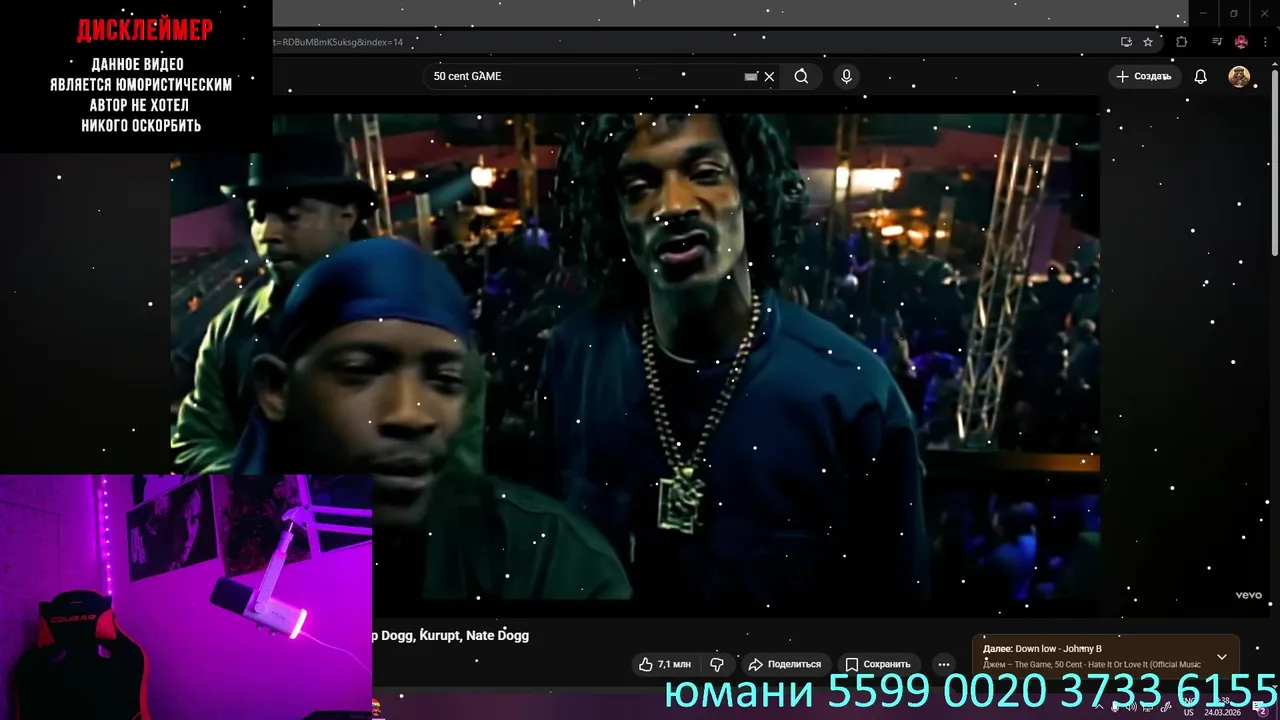Minimize the browser window

1203,13
